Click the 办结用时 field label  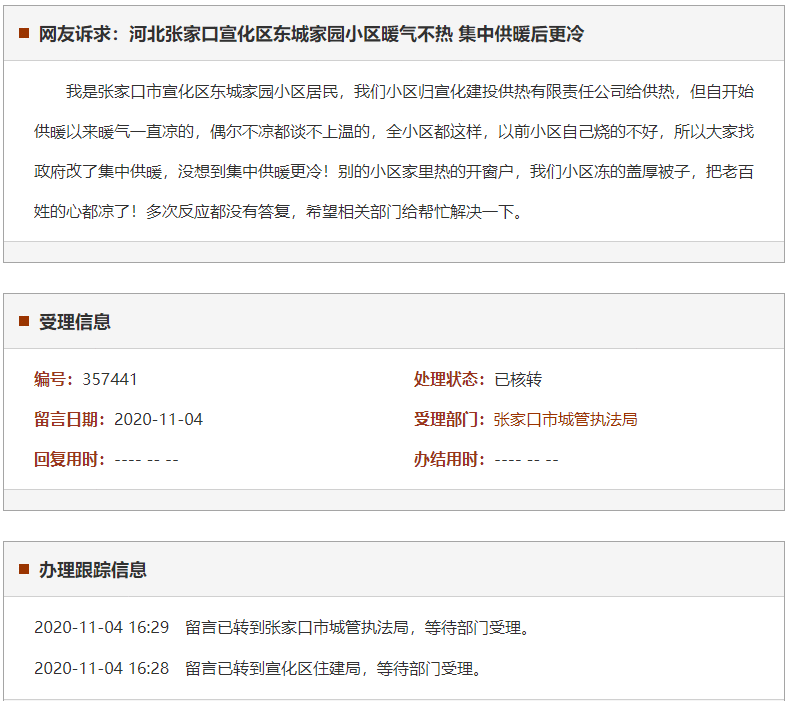tap(450, 460)
